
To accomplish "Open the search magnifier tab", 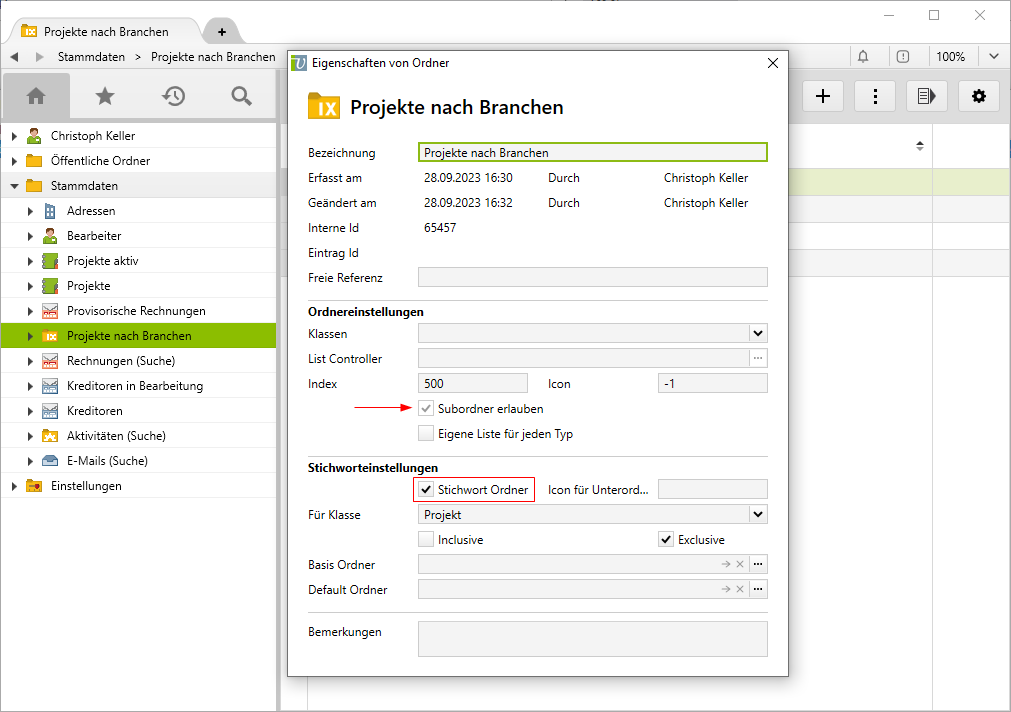I will (x=241, y=96).
